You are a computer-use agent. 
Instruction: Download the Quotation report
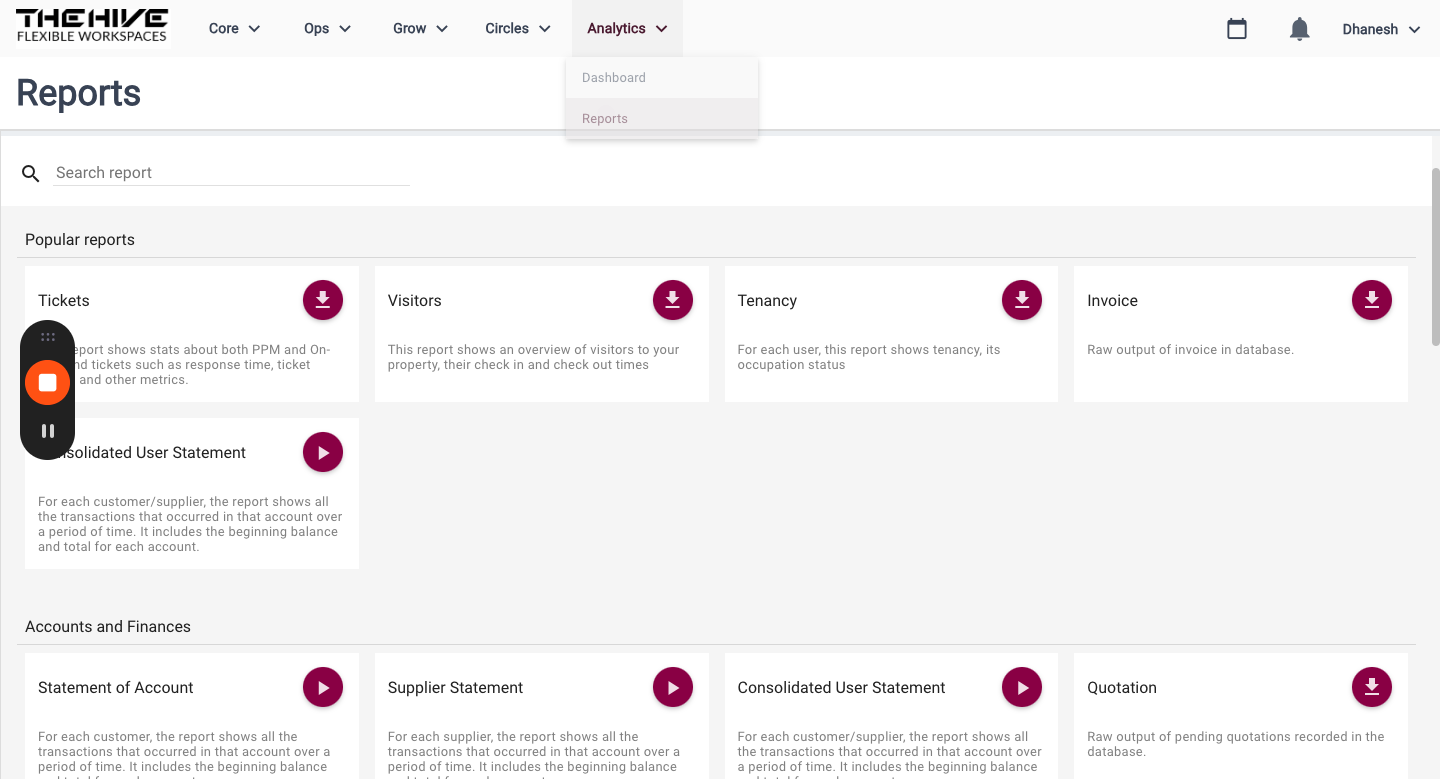click(1372, 687)
